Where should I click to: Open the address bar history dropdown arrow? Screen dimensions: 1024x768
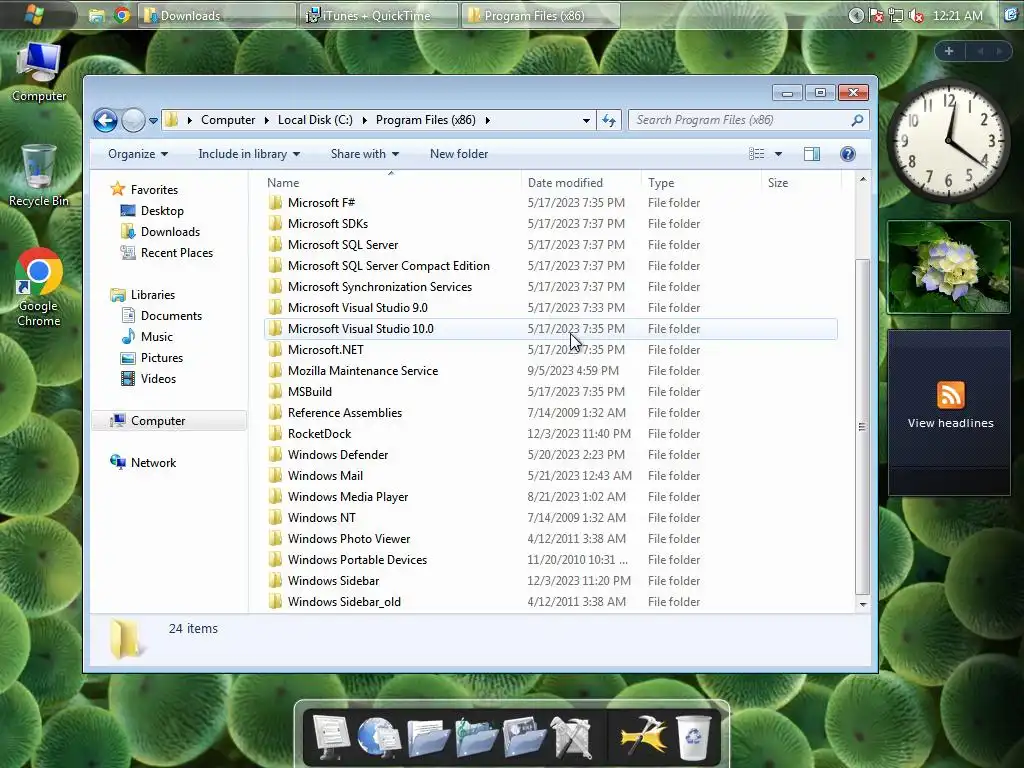586,120
